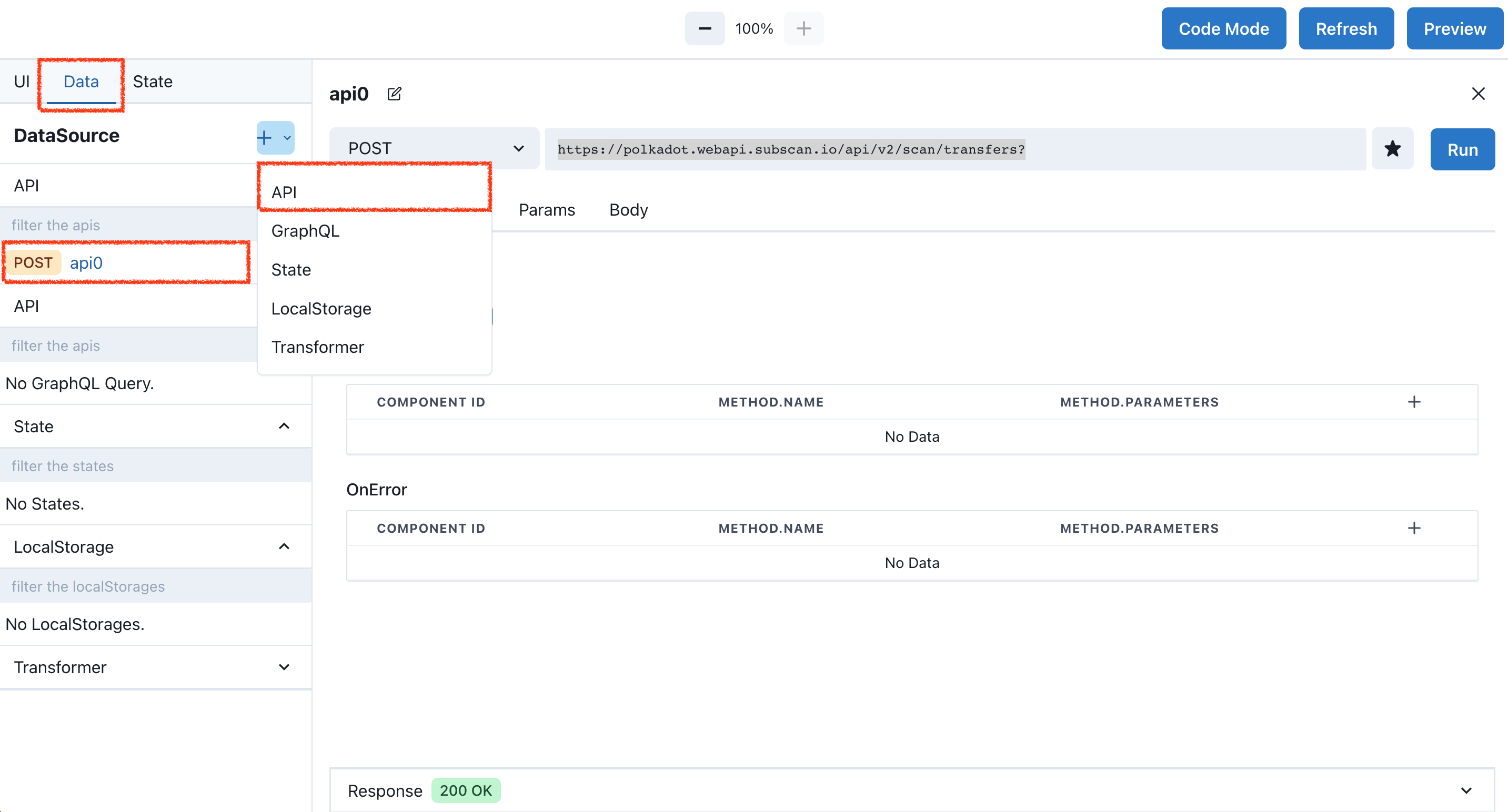Click COMPONENT ID header in the OnError table
This screenshot has height=812, width=1508.
tap(431, 528)
